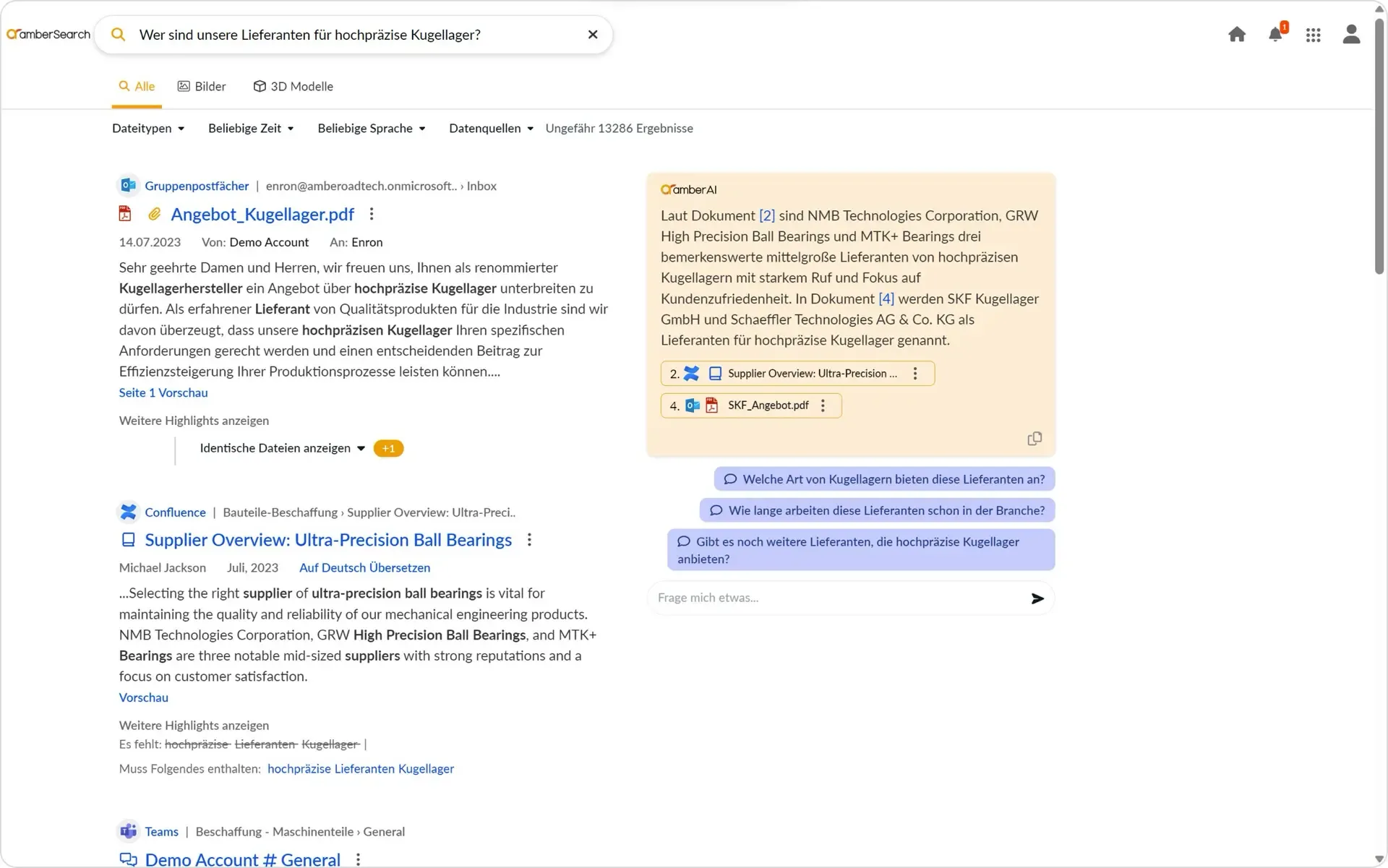Click the Outlook icon next to SKF_Angebot.pdf
The height and width of the screenshot is (868, 1388).
[x=692, y=405]
